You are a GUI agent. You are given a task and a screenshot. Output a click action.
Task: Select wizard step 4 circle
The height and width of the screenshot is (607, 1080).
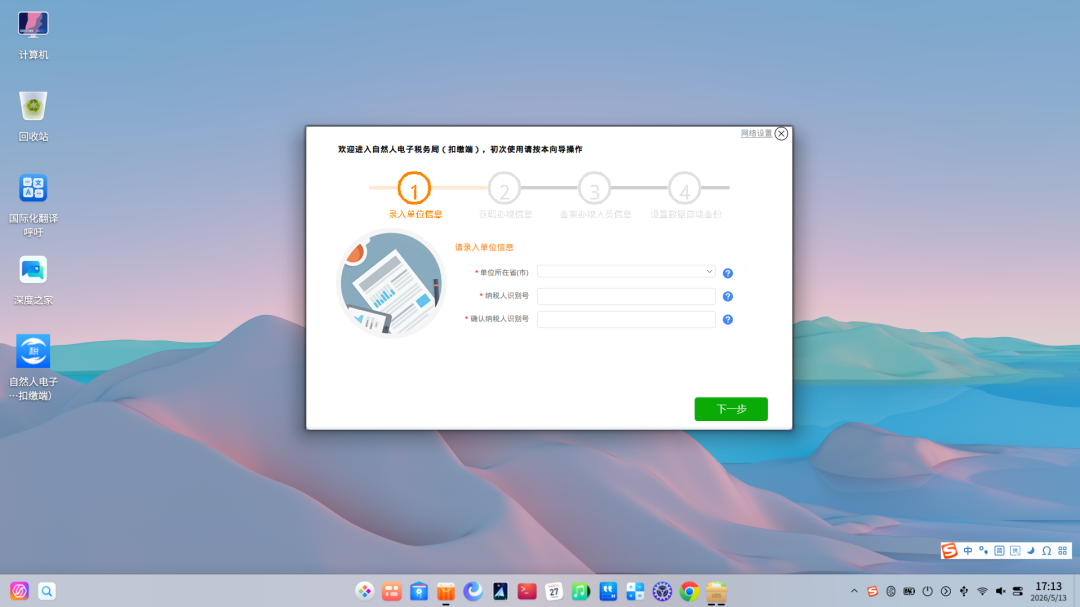(x=685, y=188)
